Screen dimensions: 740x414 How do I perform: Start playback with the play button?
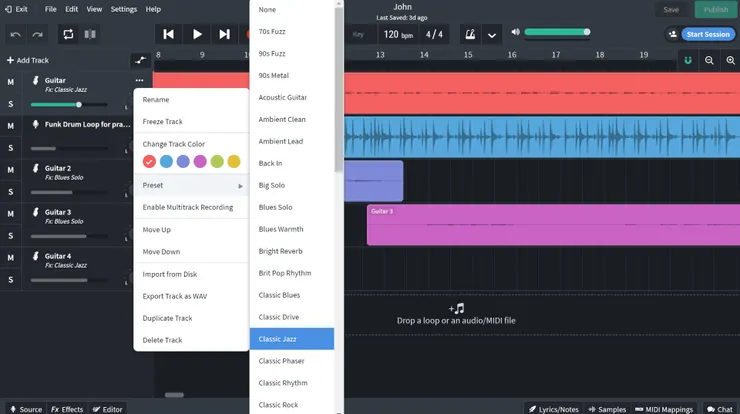tap(197, 34)
